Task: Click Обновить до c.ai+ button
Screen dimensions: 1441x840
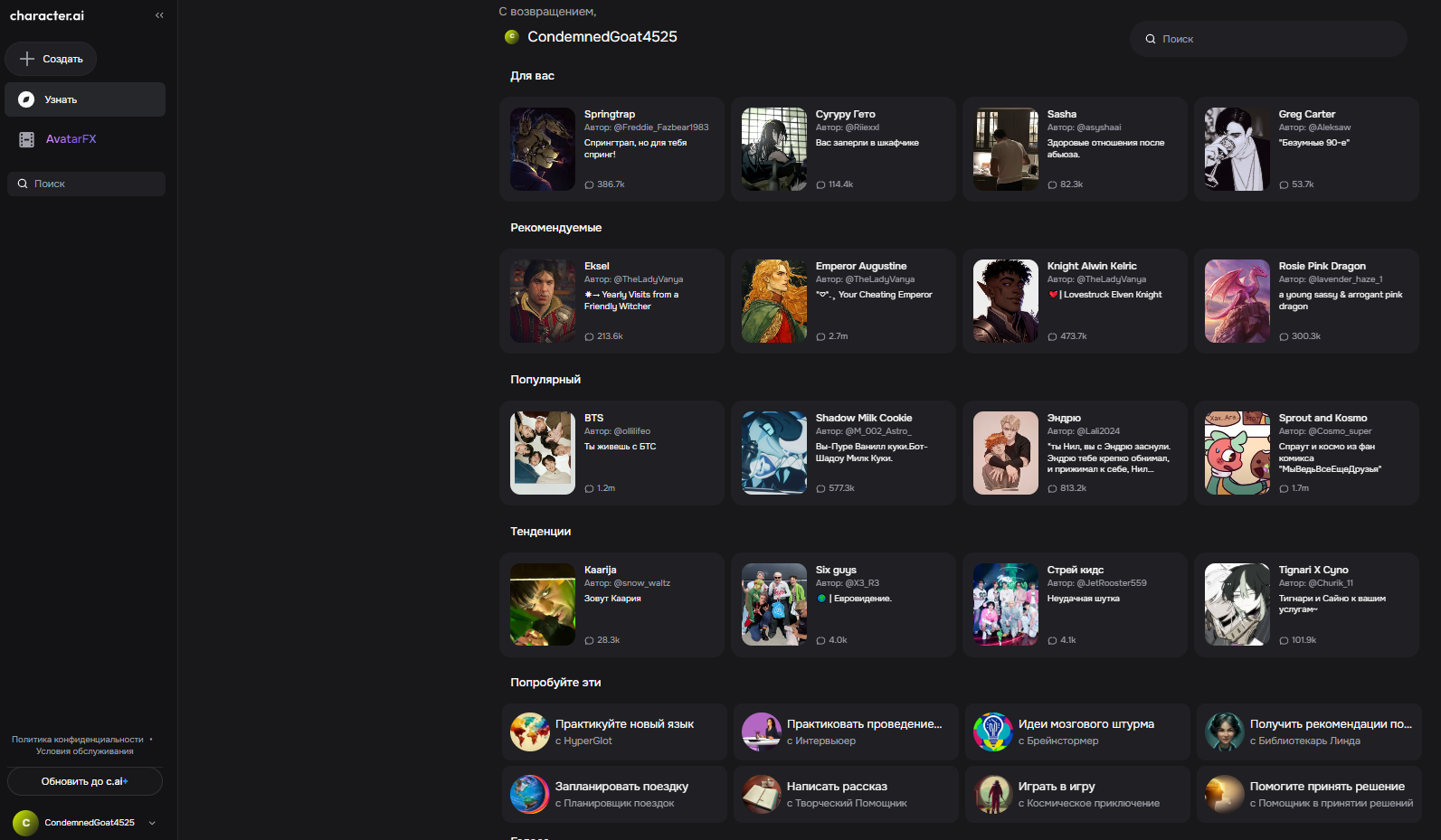Action: pos(85,781)
